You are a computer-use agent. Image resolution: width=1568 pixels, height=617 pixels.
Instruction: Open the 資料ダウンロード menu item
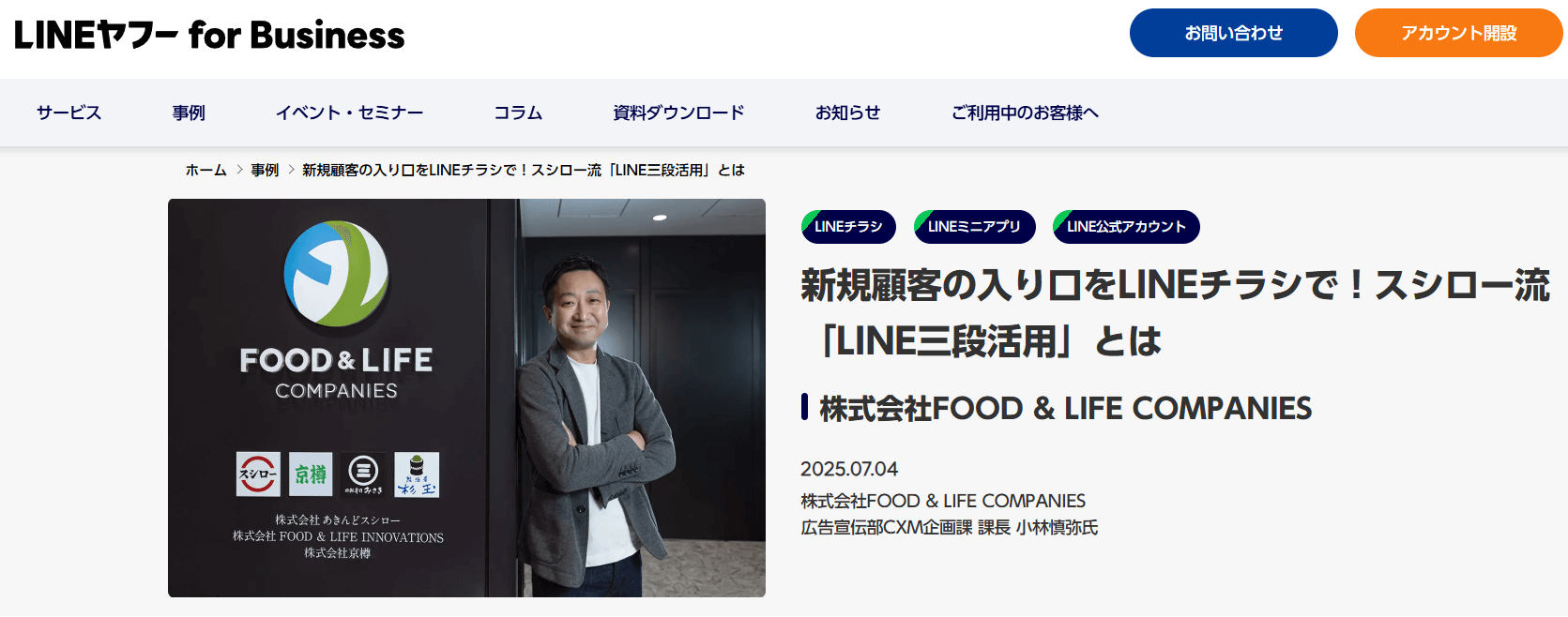tap(678, 113)
